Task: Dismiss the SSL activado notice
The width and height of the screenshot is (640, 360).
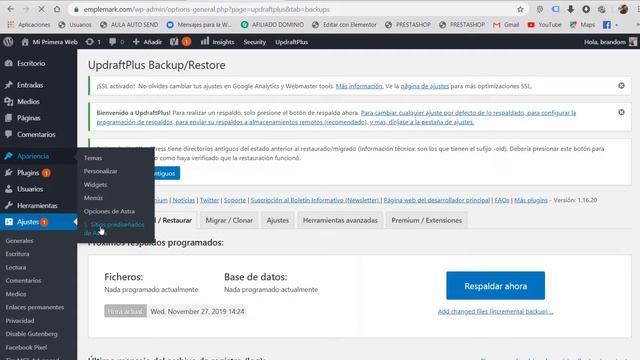Action: pyautogui.click(x=621, y=85)
